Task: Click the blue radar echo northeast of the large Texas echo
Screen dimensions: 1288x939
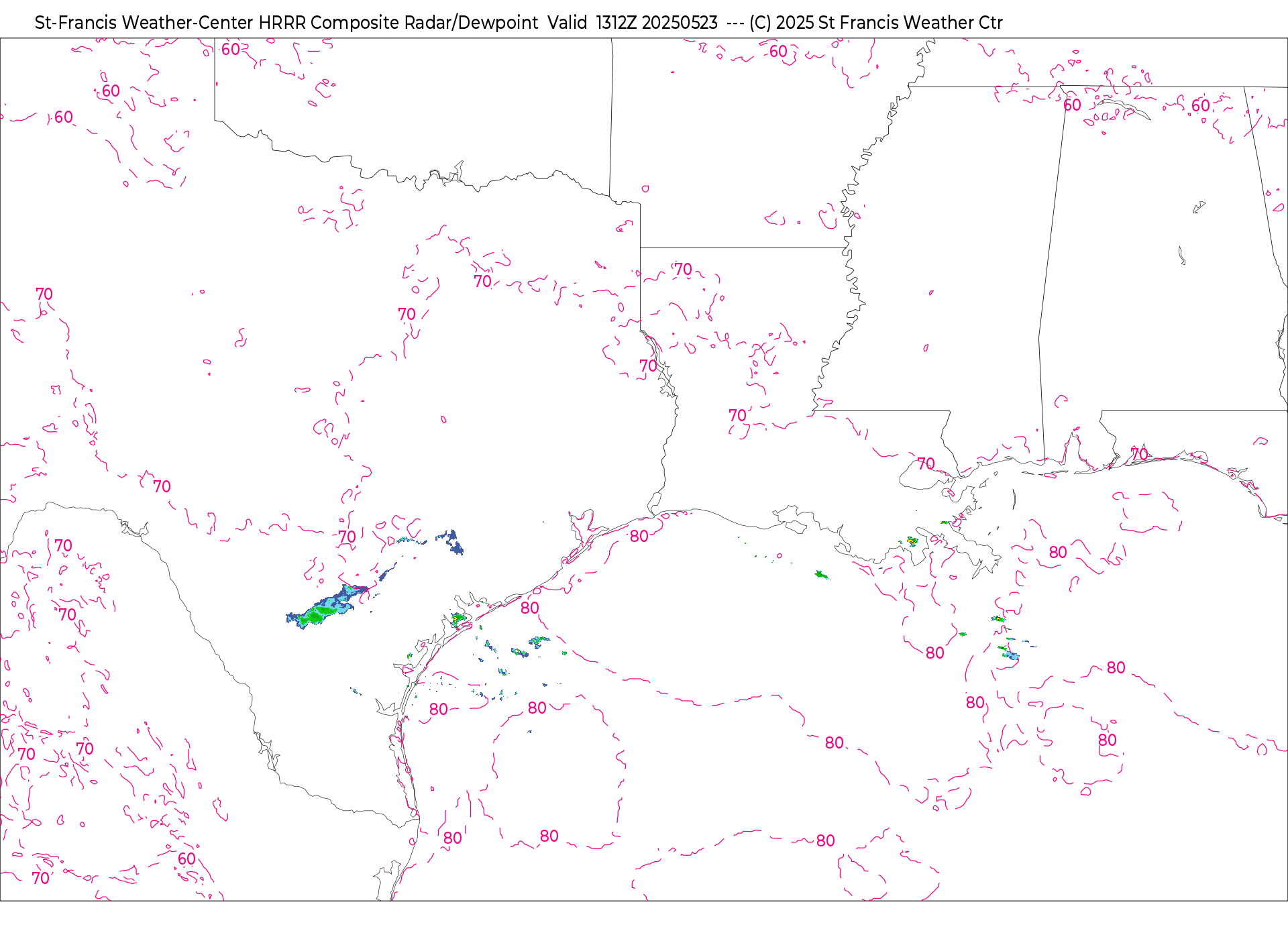Action: pyautogui.click(x=451, y=542)
